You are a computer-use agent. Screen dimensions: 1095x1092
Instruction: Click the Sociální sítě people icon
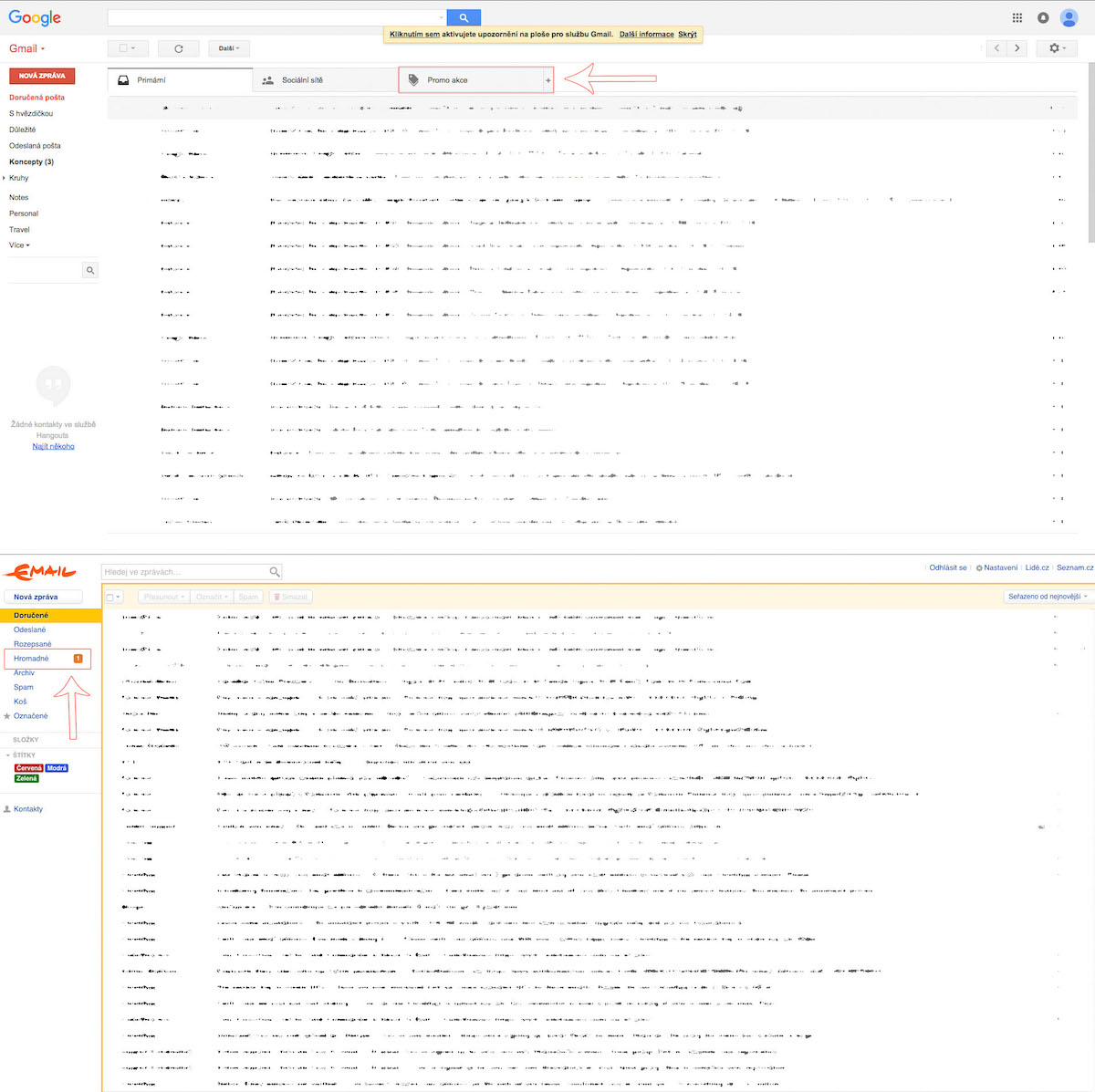click(267, 80)
